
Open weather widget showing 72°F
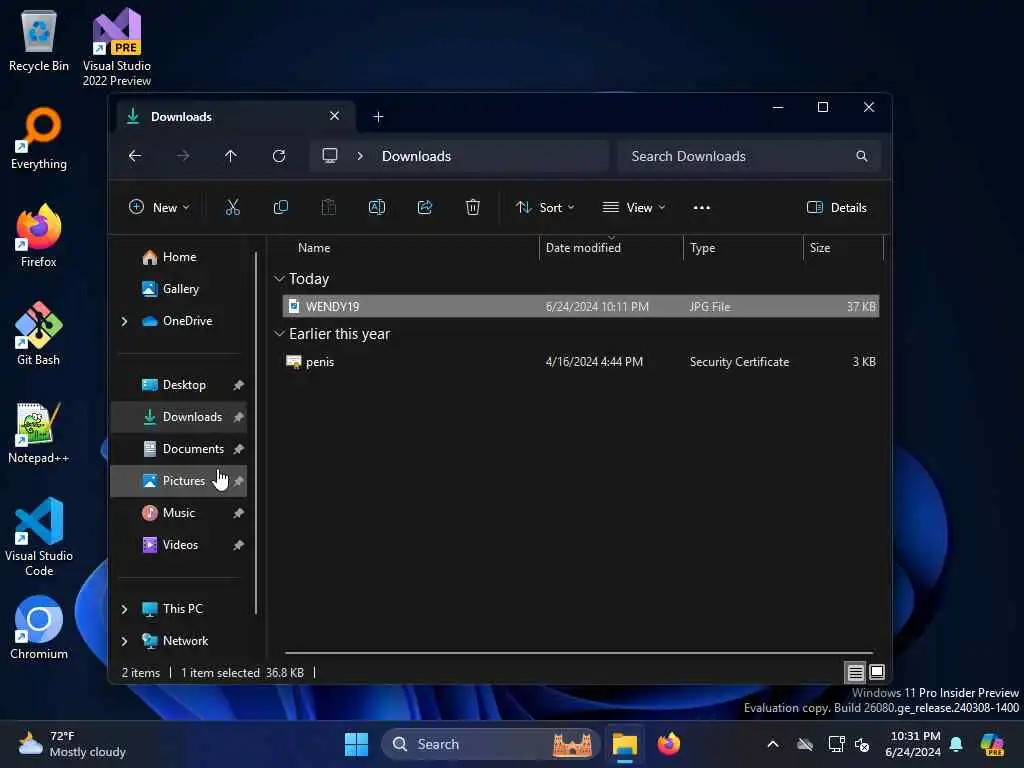[x=72, y=744]
